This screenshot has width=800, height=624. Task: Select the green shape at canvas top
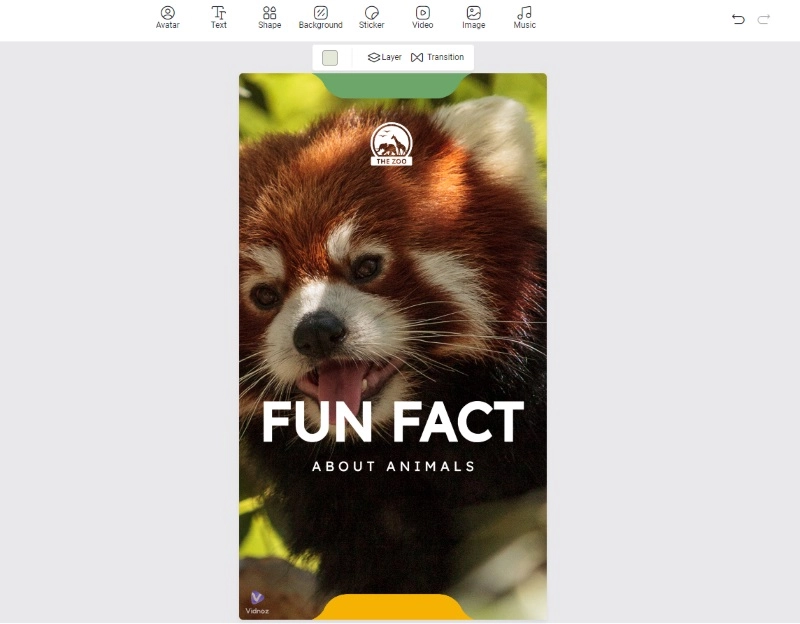(392, 86)
